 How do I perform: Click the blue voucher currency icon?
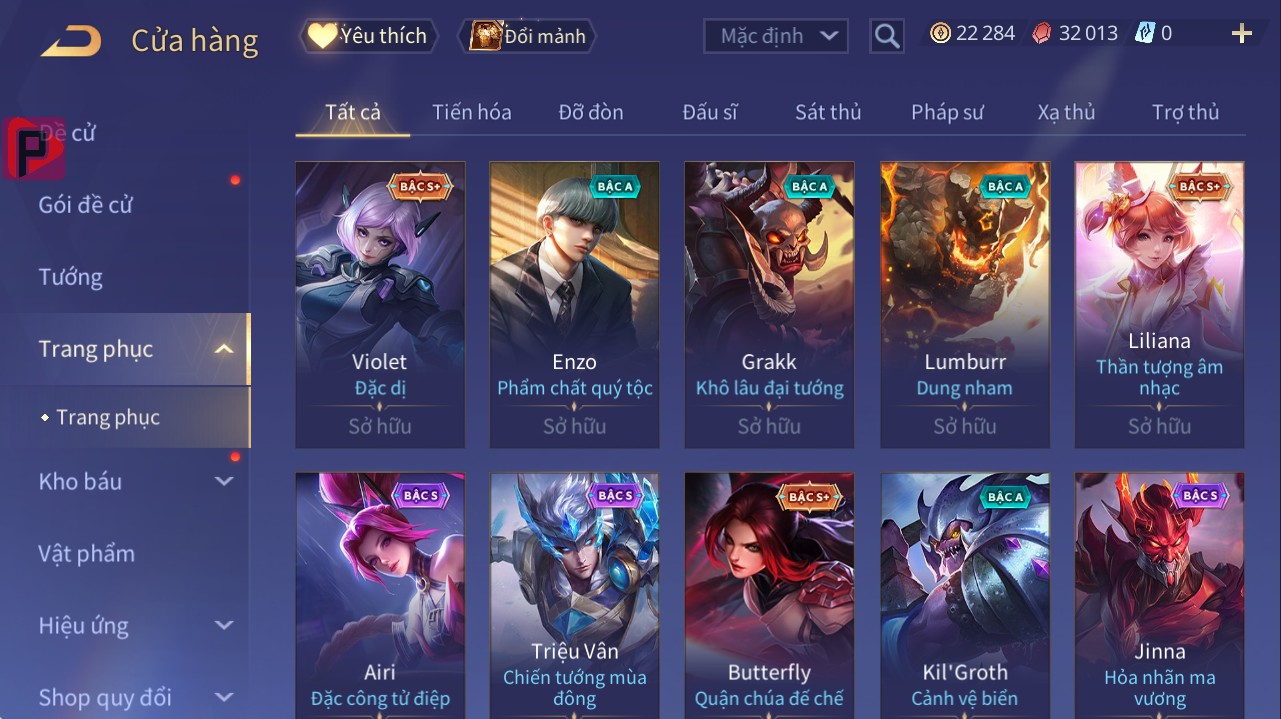(1145, 33)
